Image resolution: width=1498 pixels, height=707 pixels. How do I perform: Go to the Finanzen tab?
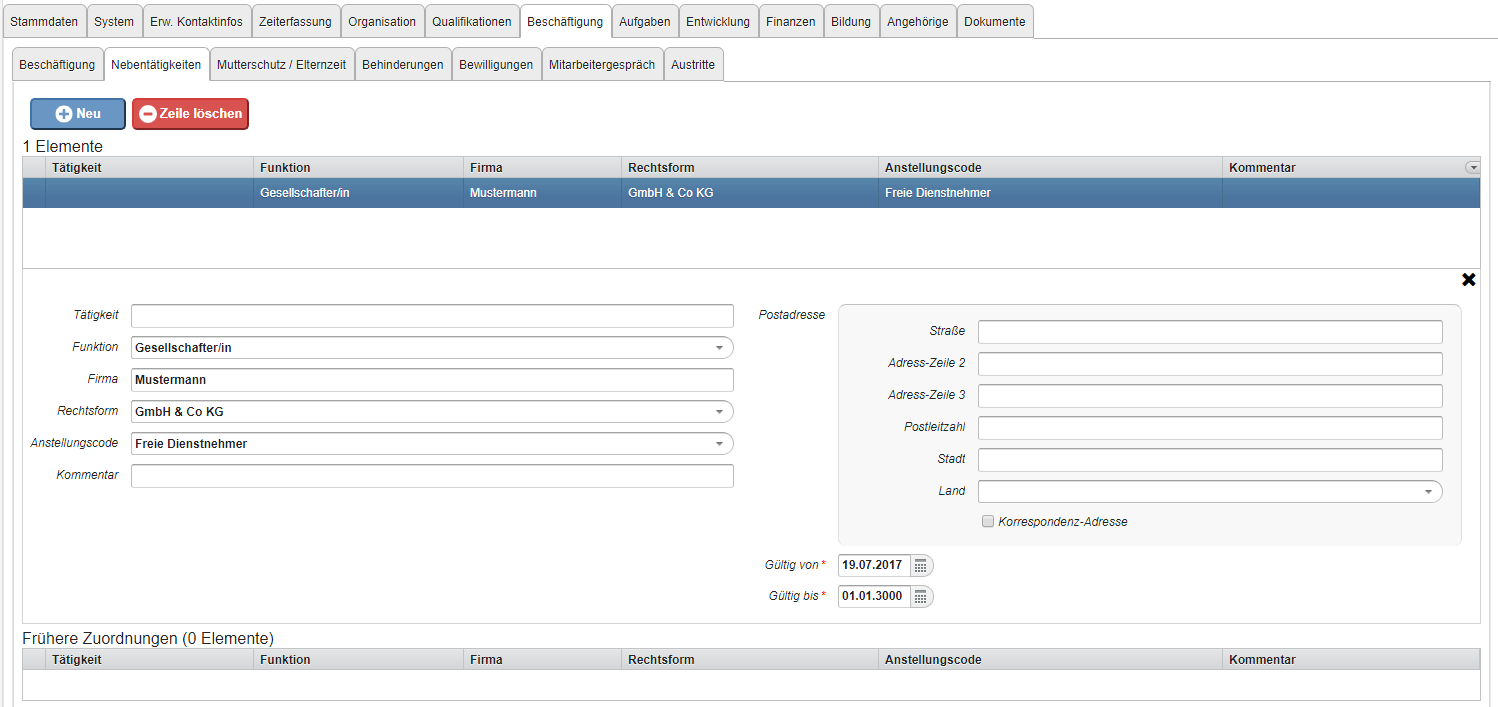point(790,21)
